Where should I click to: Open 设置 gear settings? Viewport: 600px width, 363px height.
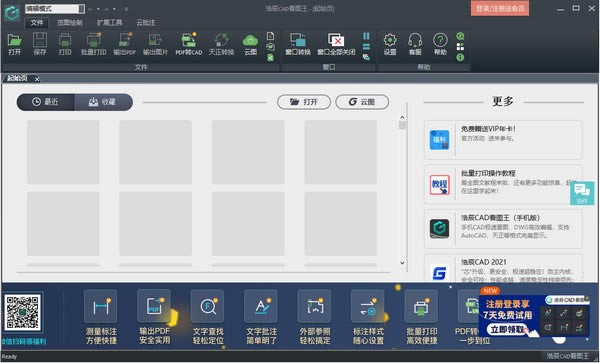point(390,44)
